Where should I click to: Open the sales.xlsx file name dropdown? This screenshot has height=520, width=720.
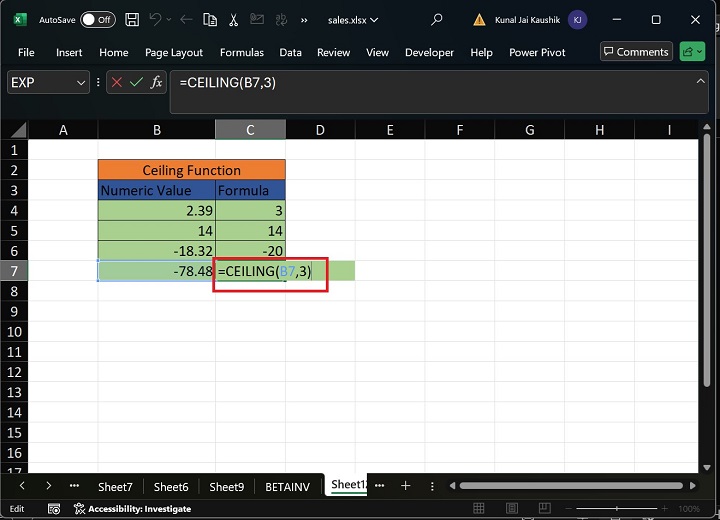(x=353, y=20)
